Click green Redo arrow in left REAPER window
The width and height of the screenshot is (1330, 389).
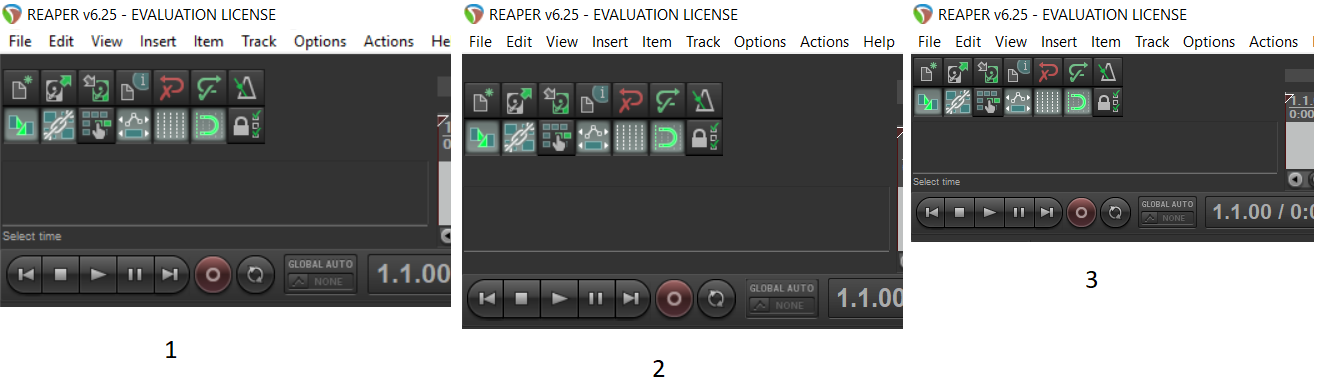[208, 88]
